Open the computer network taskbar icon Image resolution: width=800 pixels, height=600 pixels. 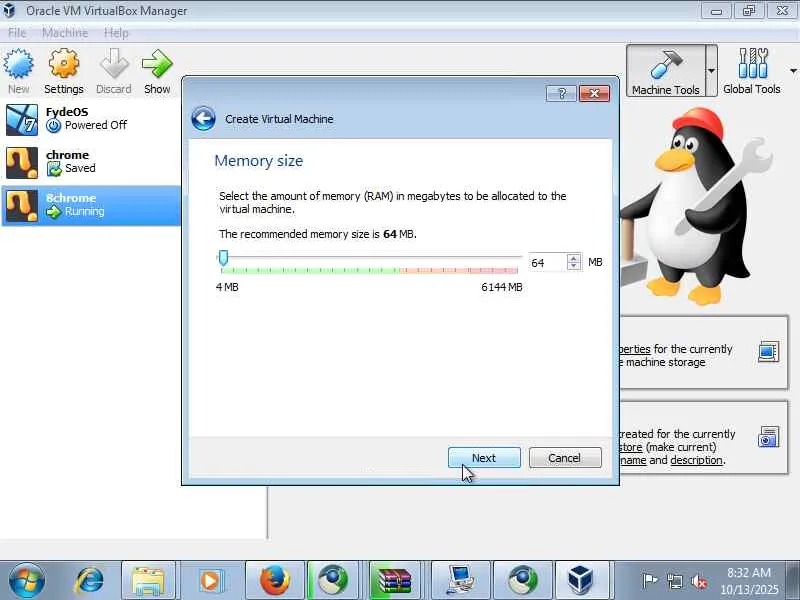pos(461,581)
